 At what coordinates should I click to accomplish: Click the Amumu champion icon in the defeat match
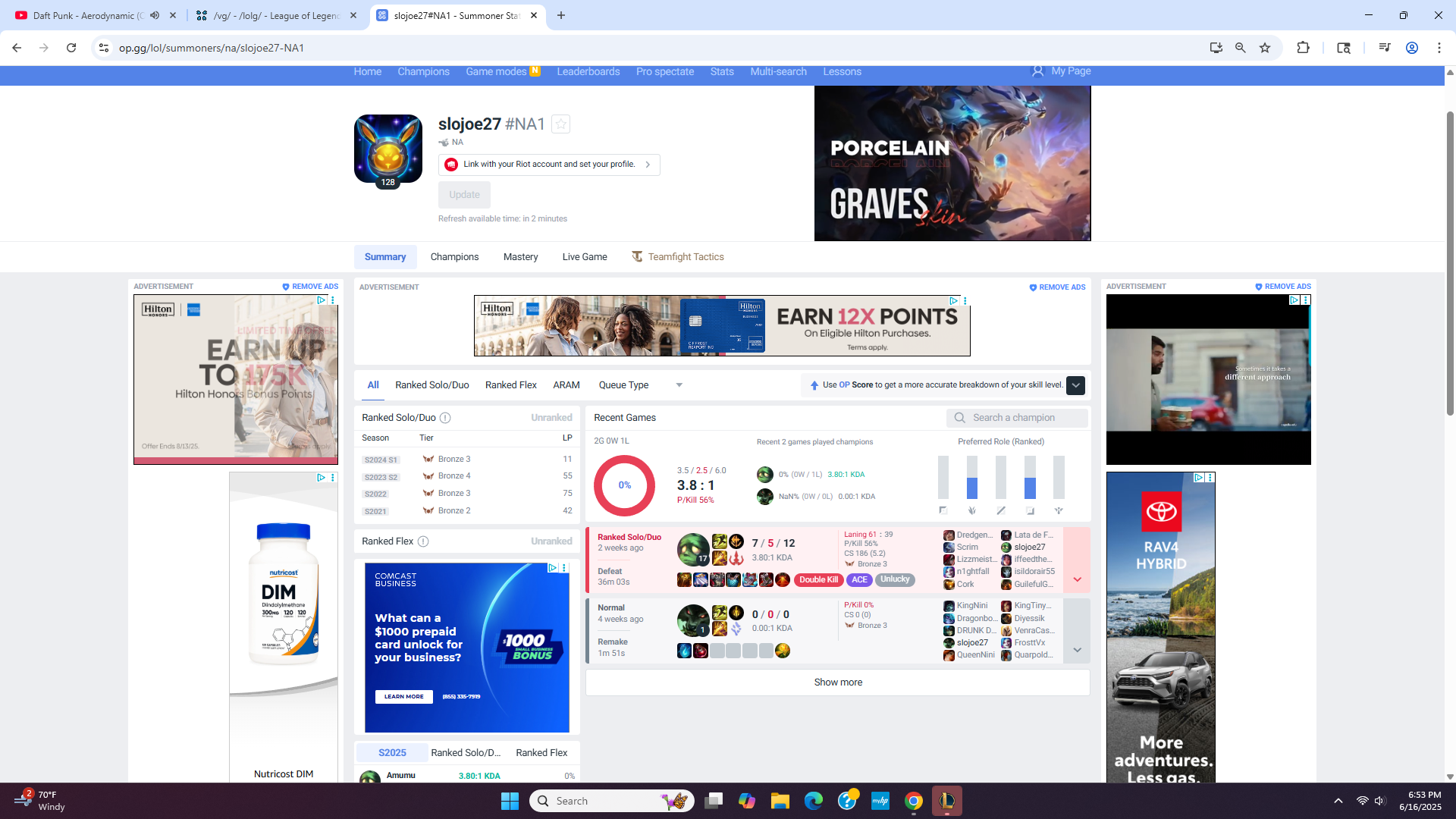pos(692,550)
